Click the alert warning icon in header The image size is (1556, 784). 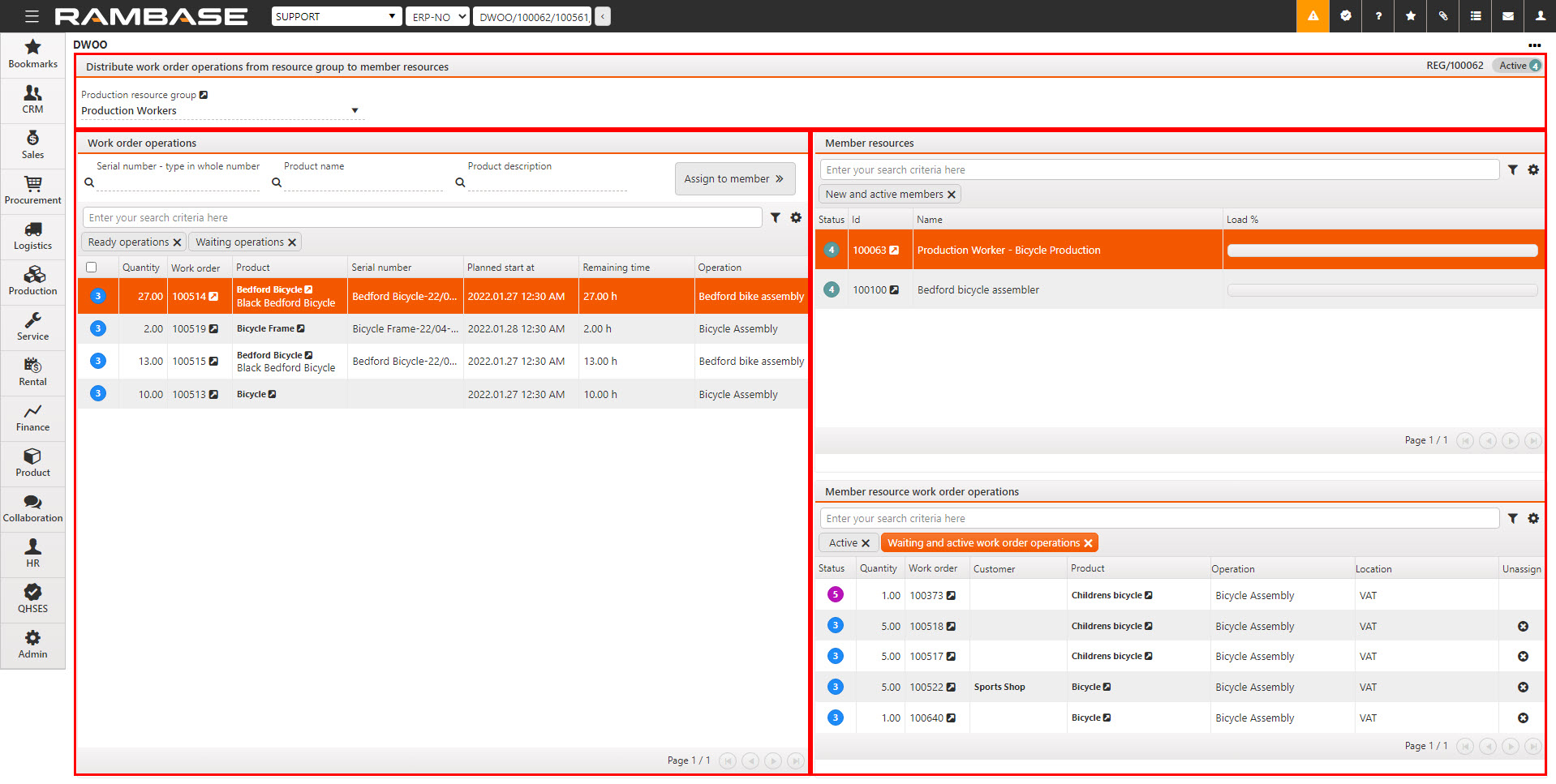1313,16
